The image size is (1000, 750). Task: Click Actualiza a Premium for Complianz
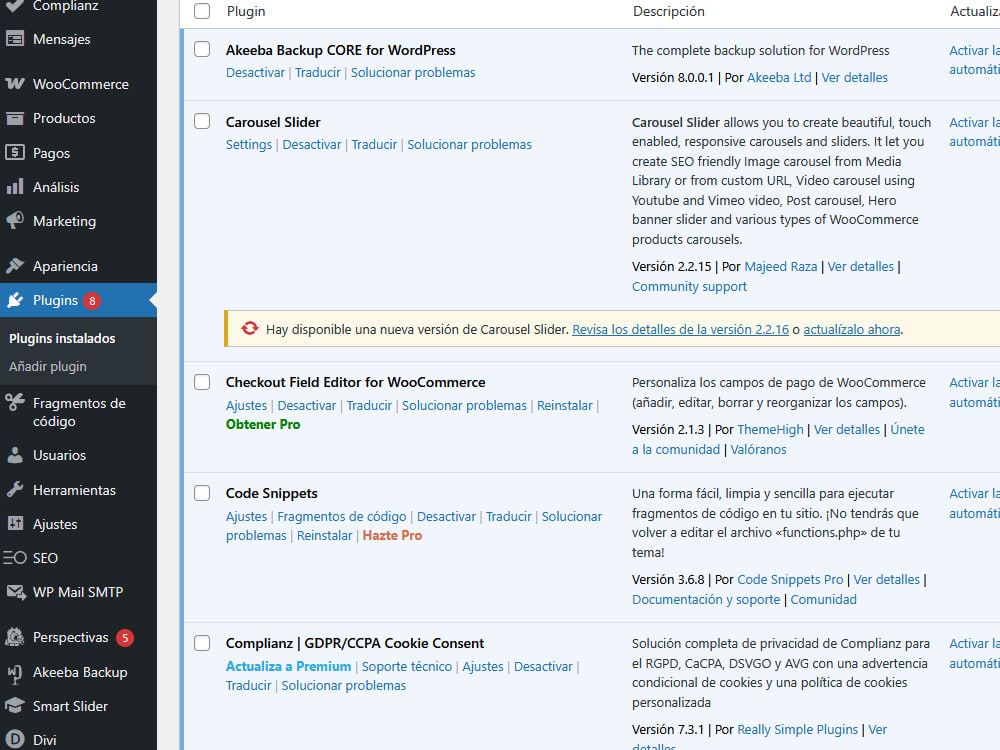pos(288,666)
